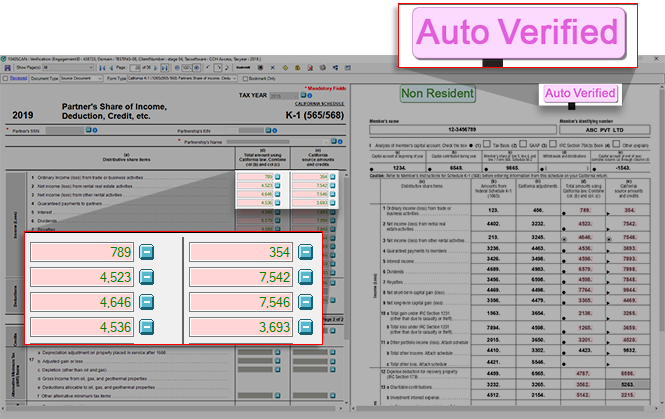Click the small Auto Verified badge
The image size is (665, 419).
[x=580, y=93]
